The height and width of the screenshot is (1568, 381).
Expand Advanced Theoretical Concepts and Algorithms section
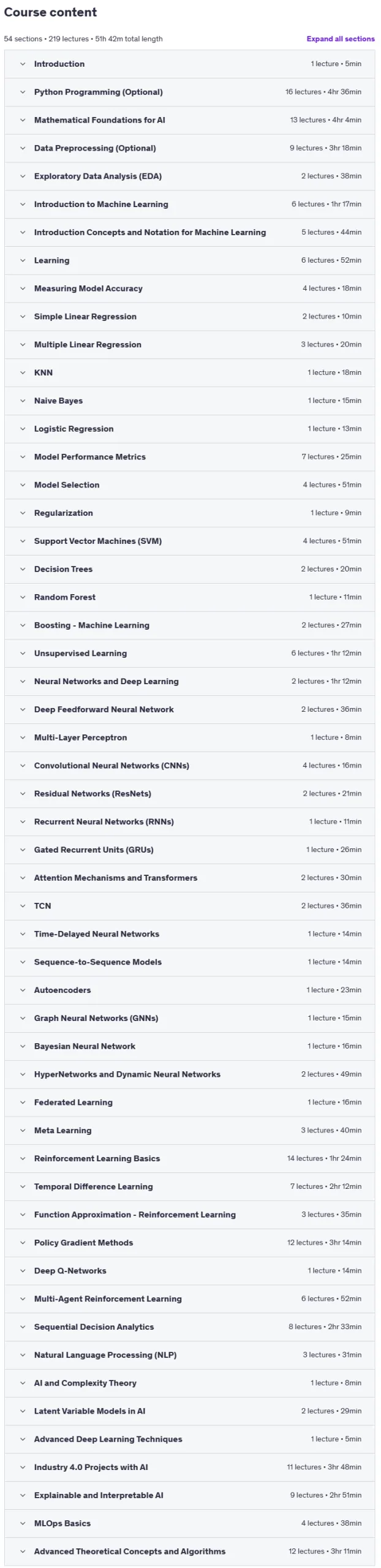[x=190, y=1551]
